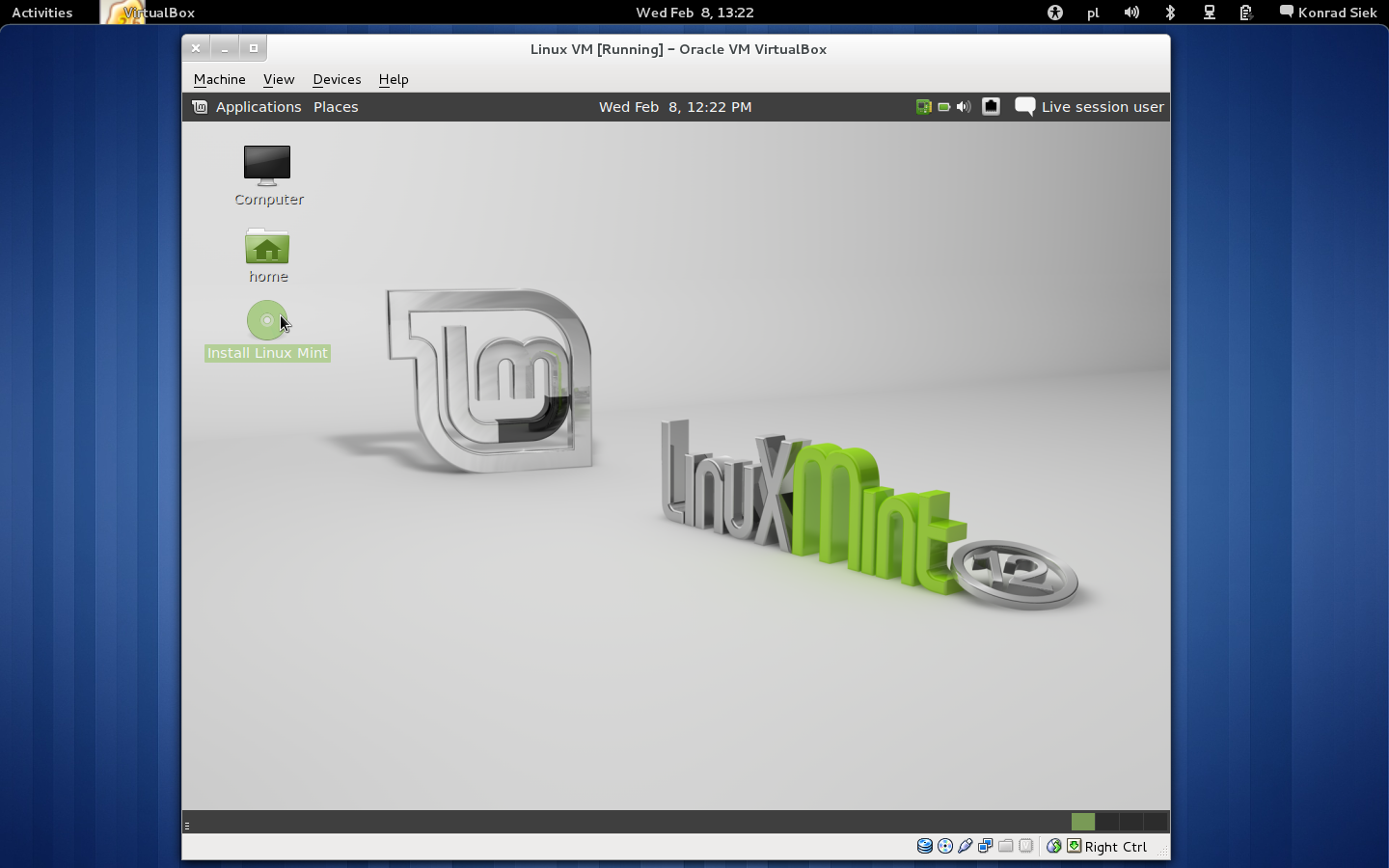Open the Help menu in VirtualBox

(x=394, y=79)
